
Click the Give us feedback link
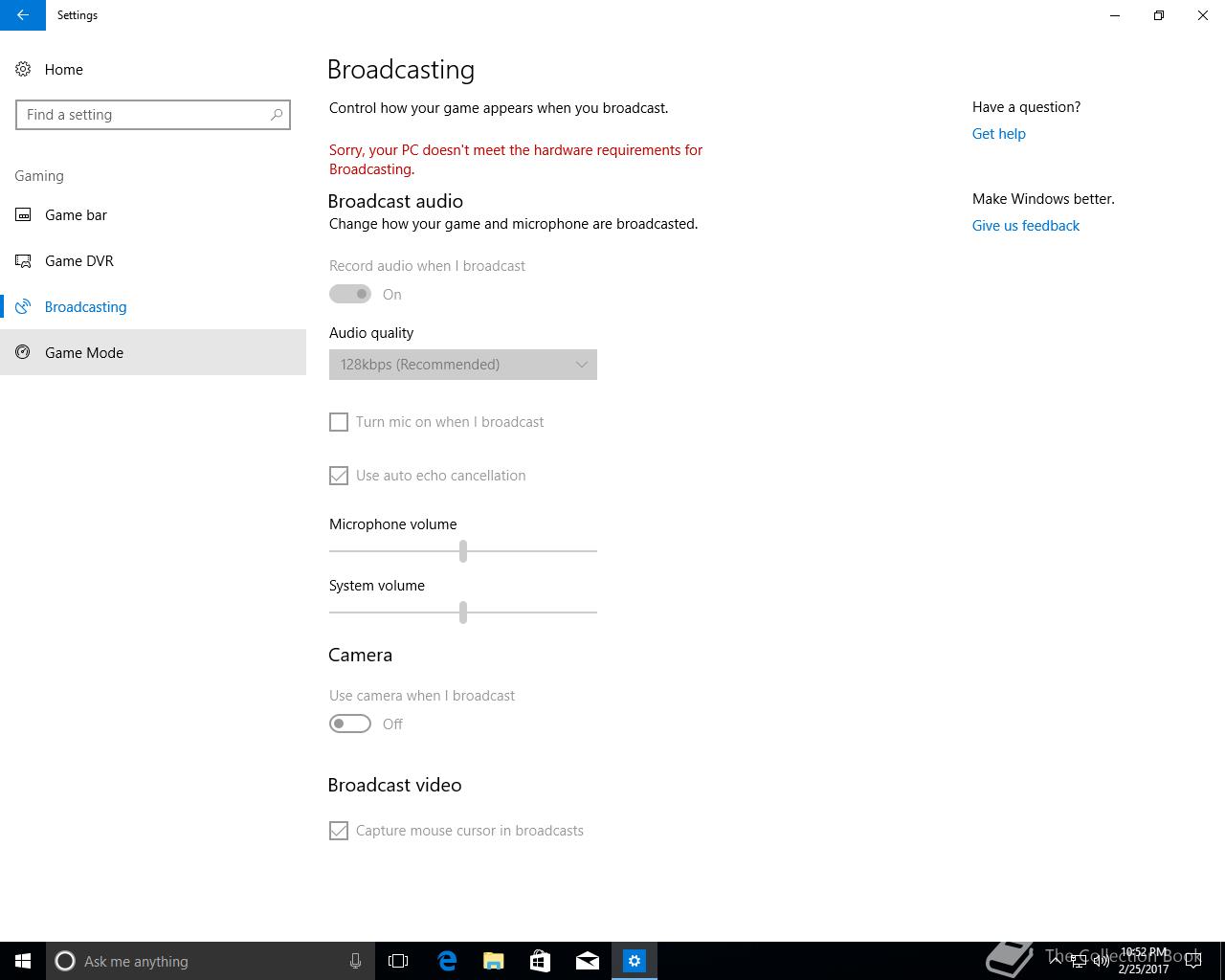pyautogui.click(x=1025, y=226)
